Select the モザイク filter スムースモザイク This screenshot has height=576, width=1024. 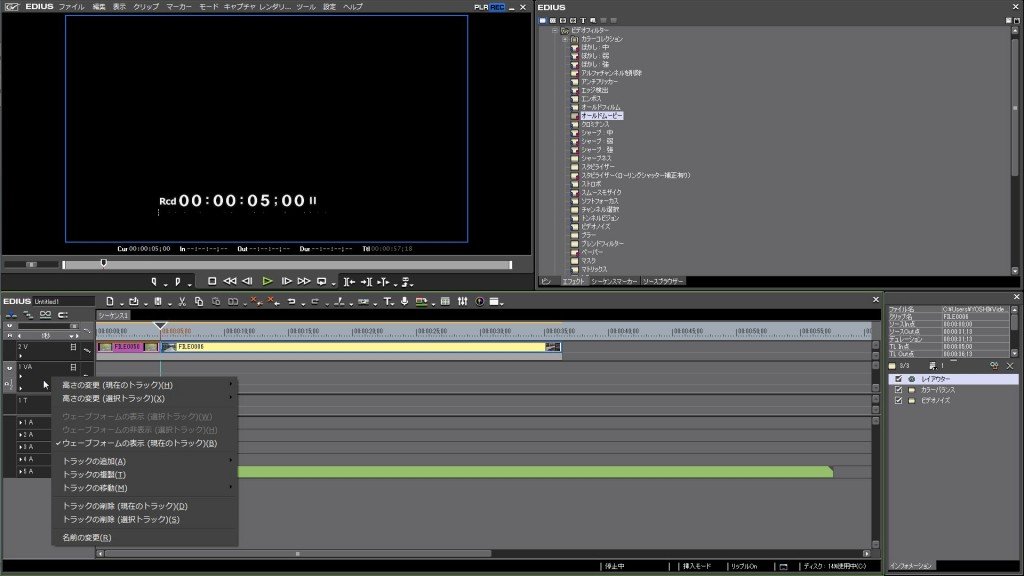pos(601,193)
